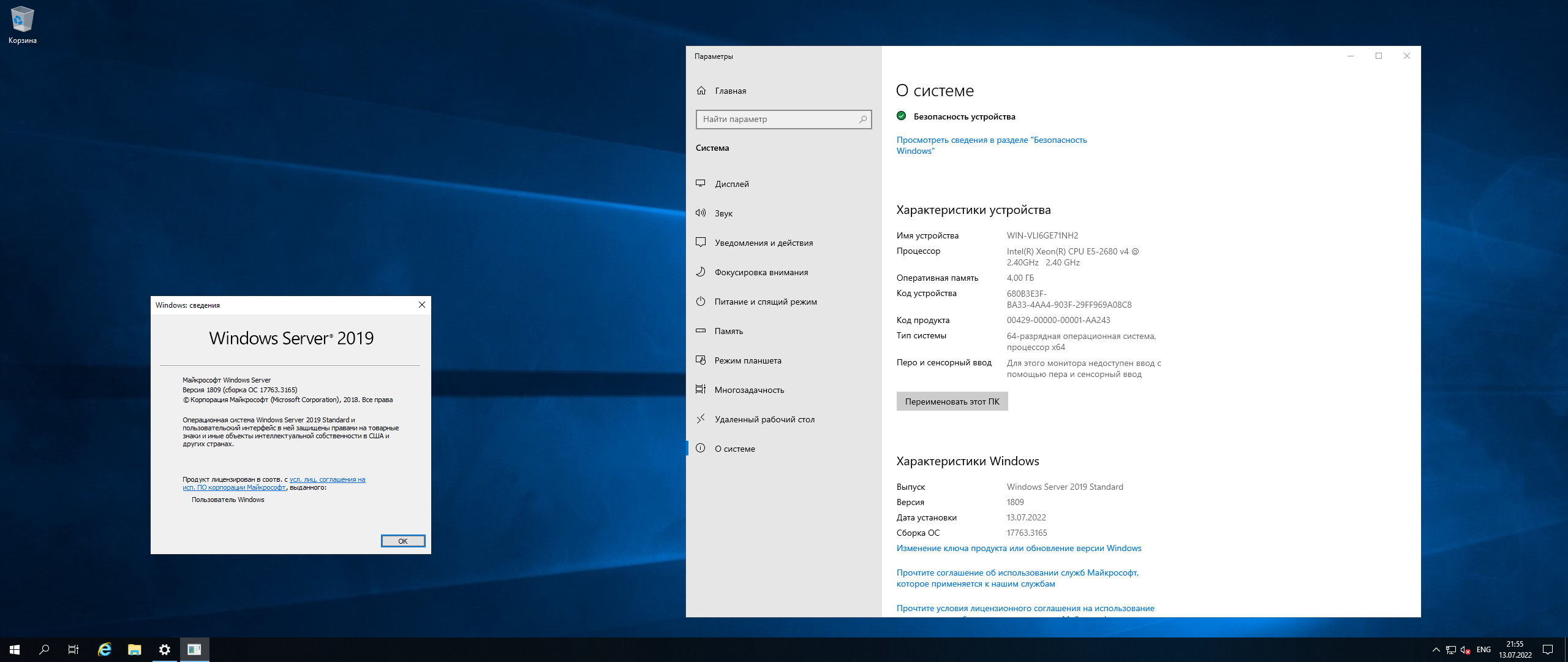Open link to view Безопасность Windows details
Viewport: 1568px width, 662px height.
click(x=992, y=145)
